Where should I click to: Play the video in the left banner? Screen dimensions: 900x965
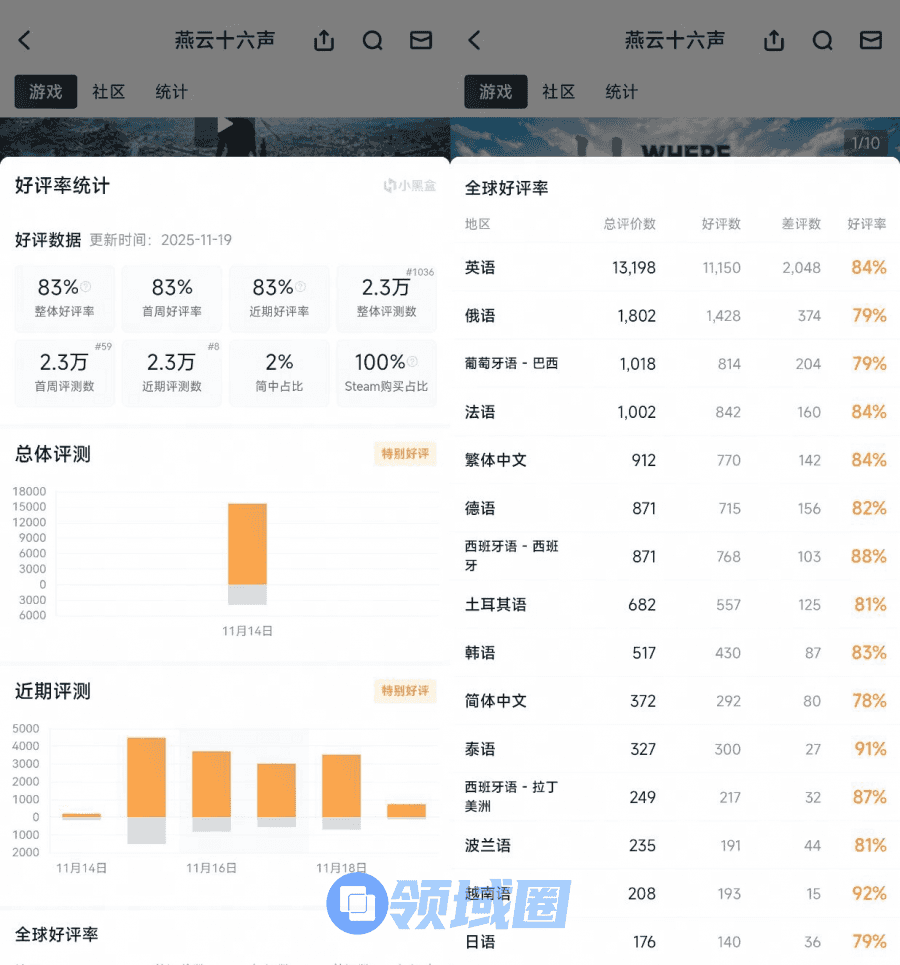point(225,125)
